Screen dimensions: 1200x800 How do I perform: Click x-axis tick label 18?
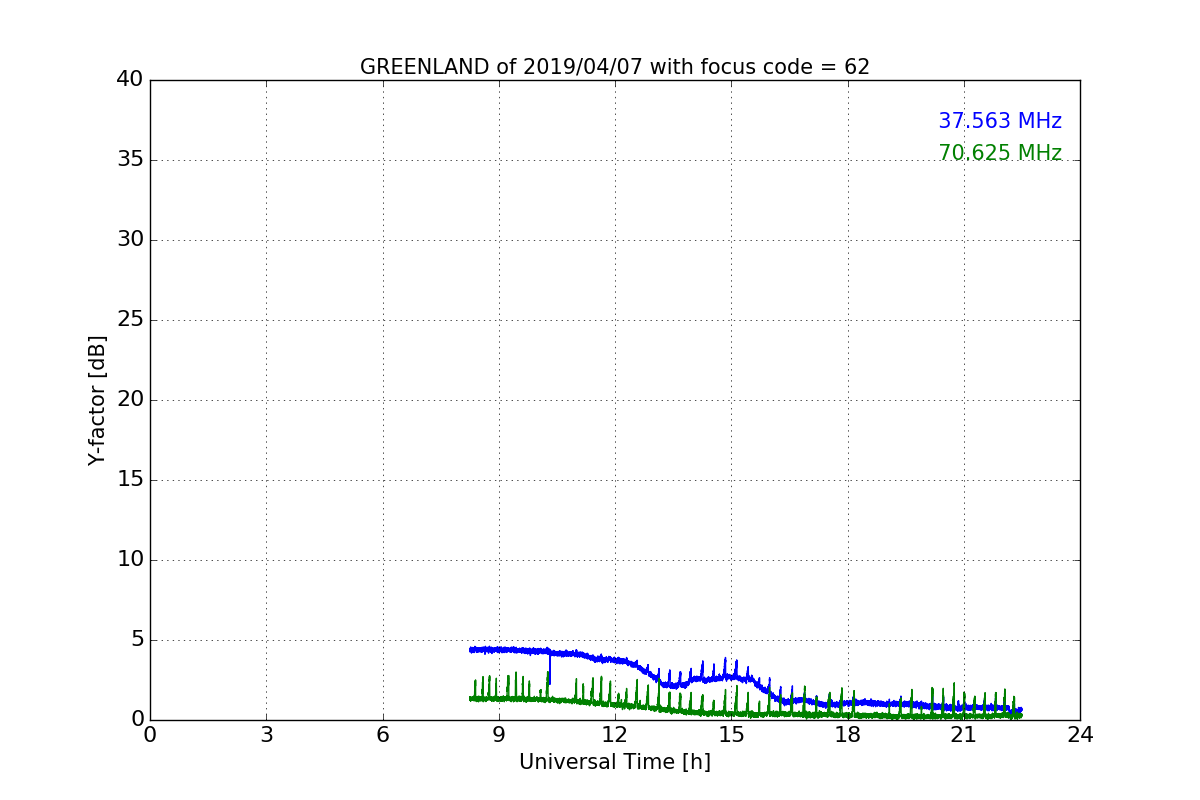[x=848, y=735]
